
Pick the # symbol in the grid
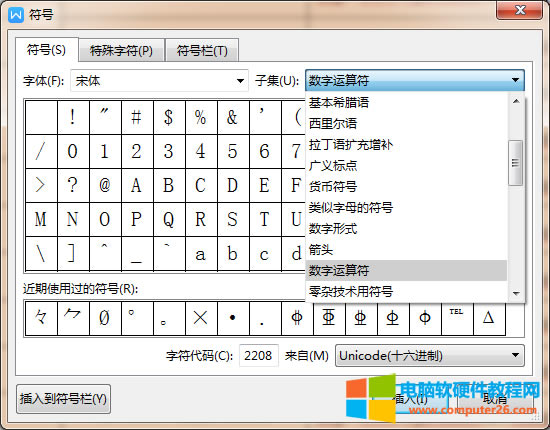point(137,117)
